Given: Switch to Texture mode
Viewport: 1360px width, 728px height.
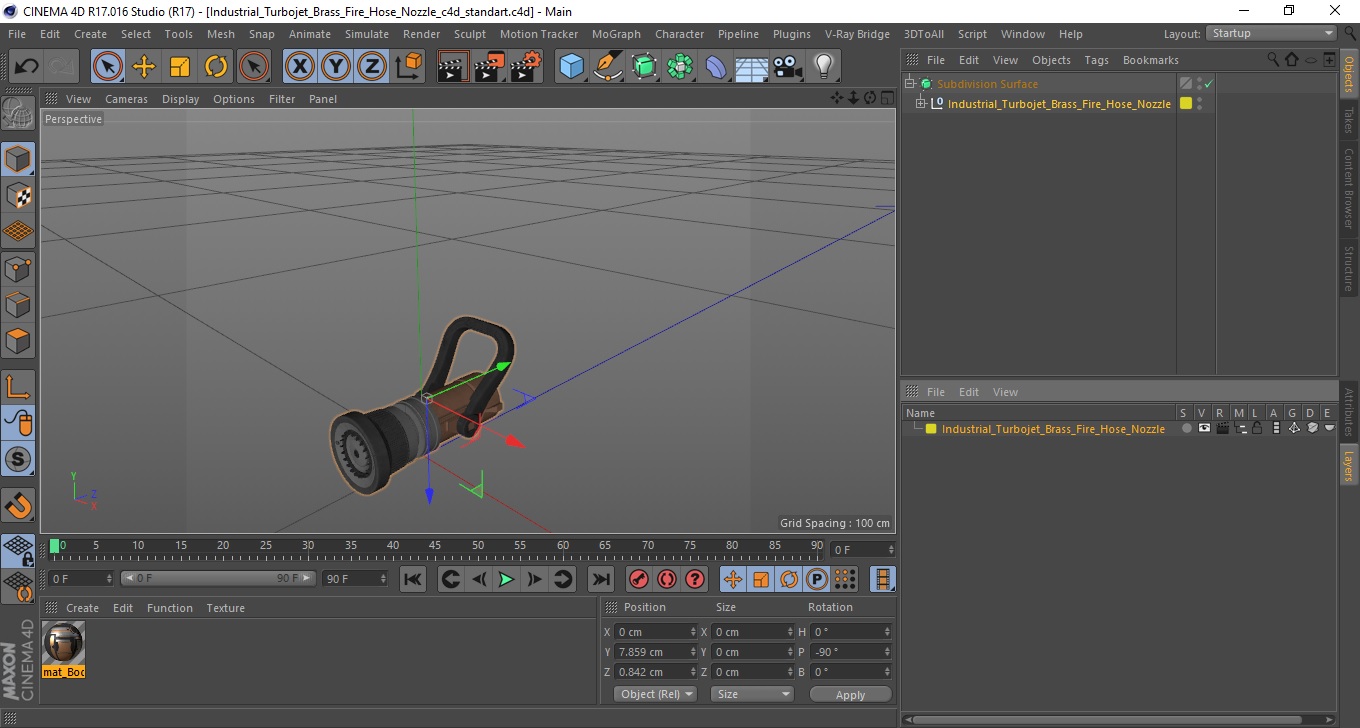Looking at the screenshot, I should [x=18, y=196].
